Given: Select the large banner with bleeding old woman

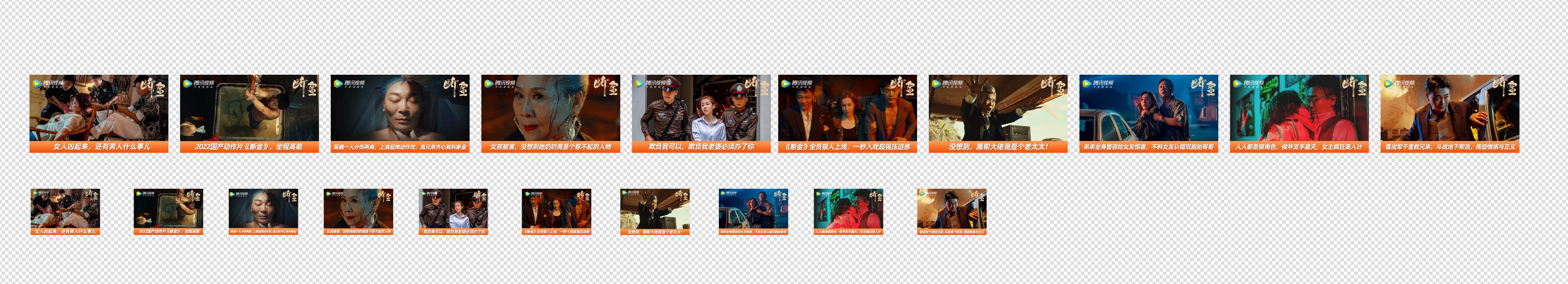Looking at the screenshot, I should pos(551,113).
